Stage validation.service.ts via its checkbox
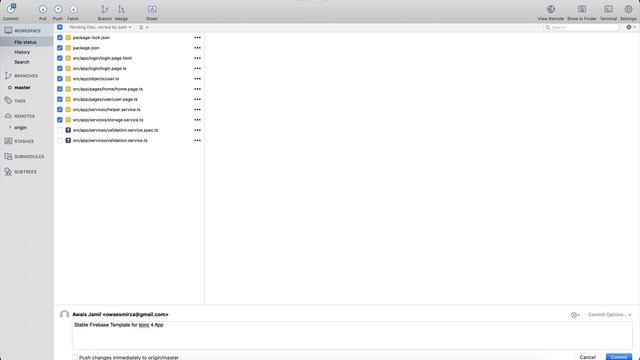 point(60,140)
